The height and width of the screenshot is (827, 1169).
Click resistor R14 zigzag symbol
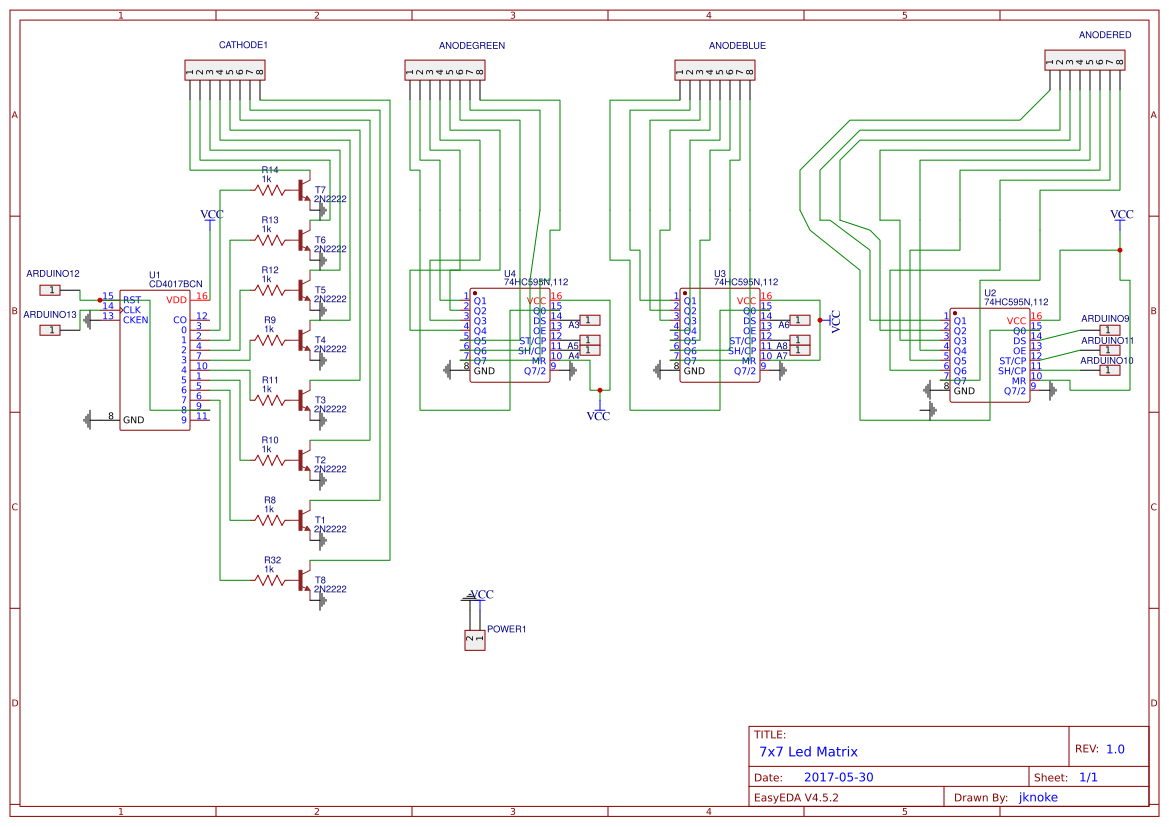(x=269, y=189)
